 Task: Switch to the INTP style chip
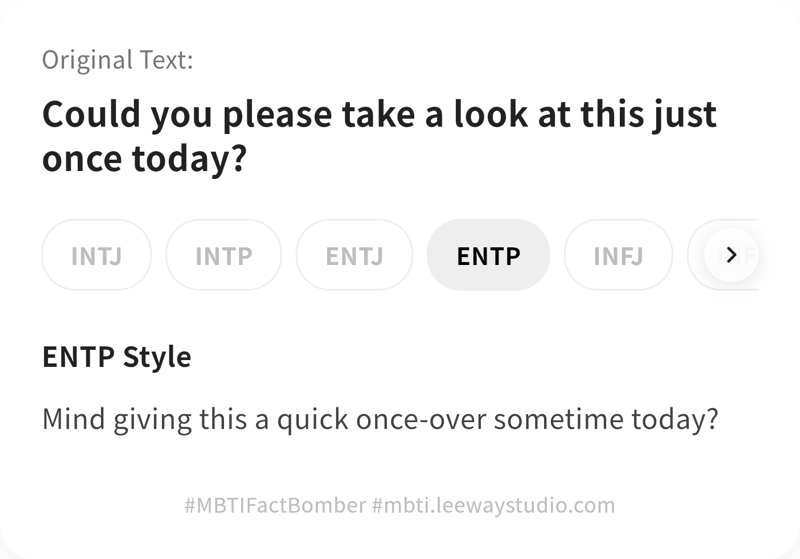click(224, 255)
